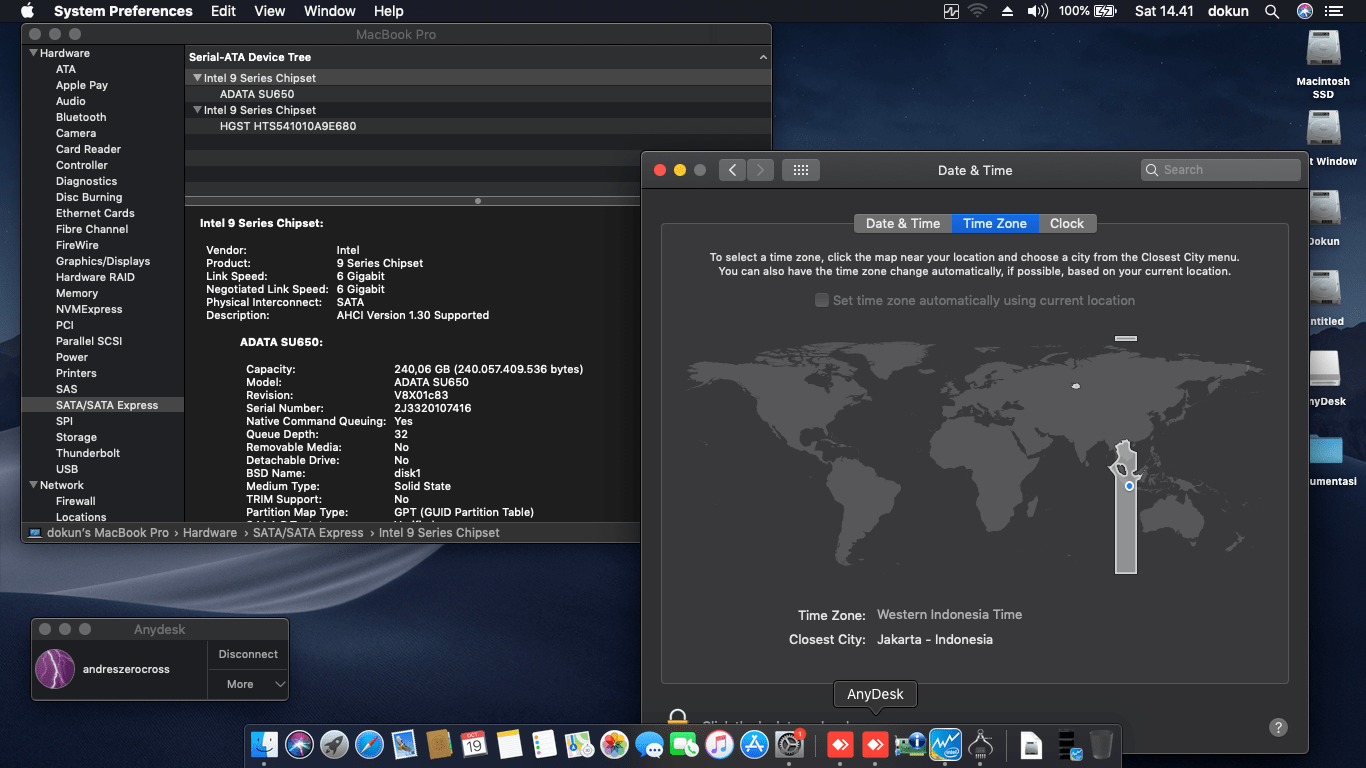
Task: Collapse the Network section in sidebar
Action: click(34, 485)
